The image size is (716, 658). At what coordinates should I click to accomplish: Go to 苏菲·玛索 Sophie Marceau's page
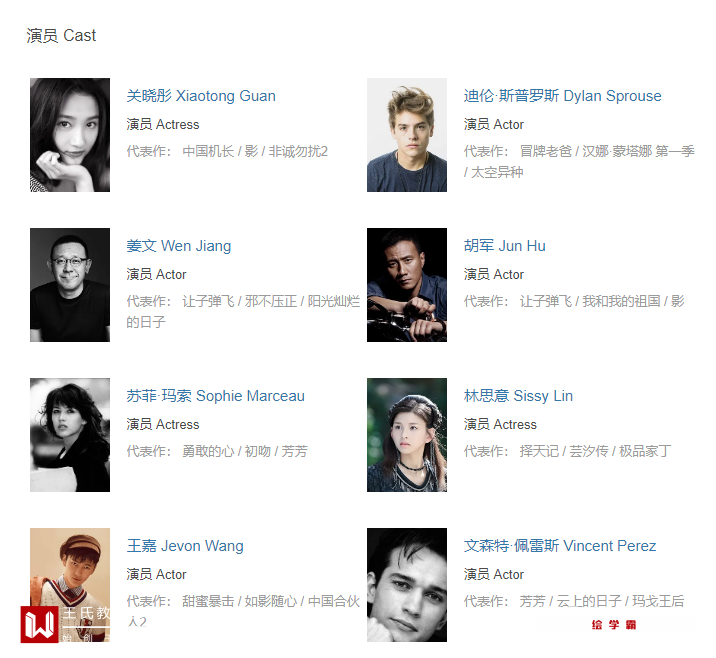pyautogui.click(x=216, y=396)
